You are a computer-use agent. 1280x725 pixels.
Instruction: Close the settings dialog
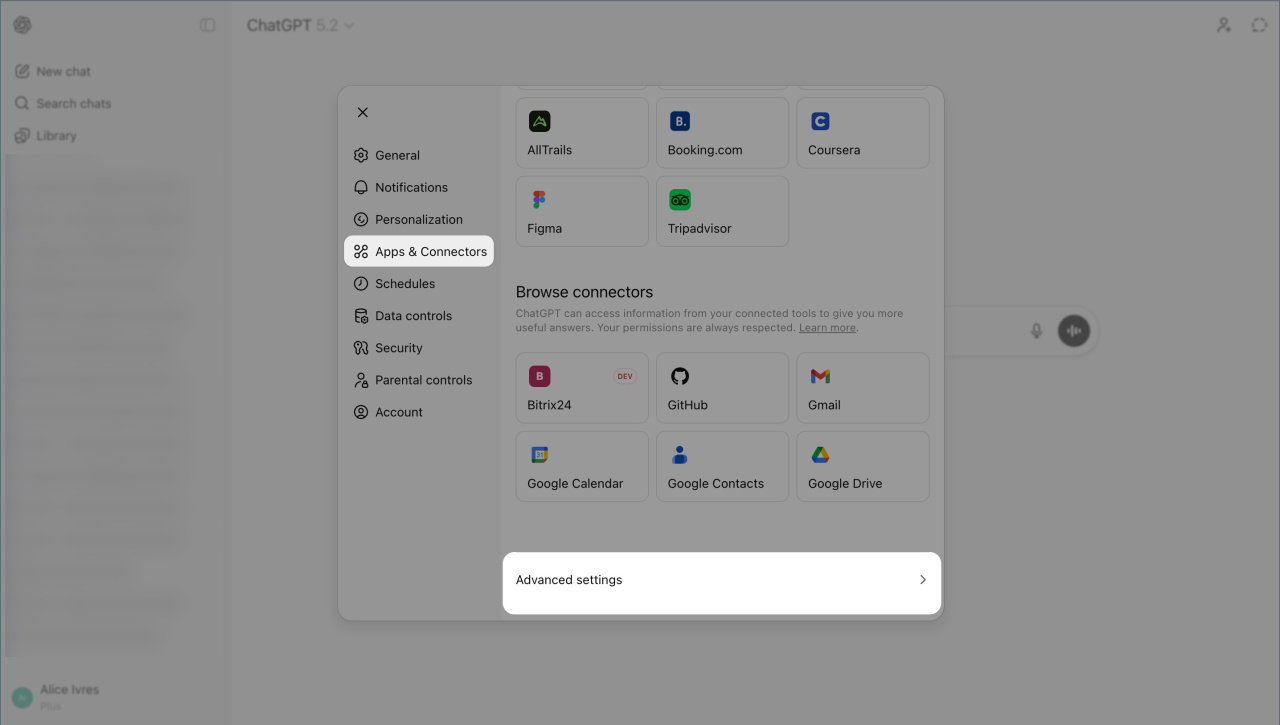(x=363, y=113)
